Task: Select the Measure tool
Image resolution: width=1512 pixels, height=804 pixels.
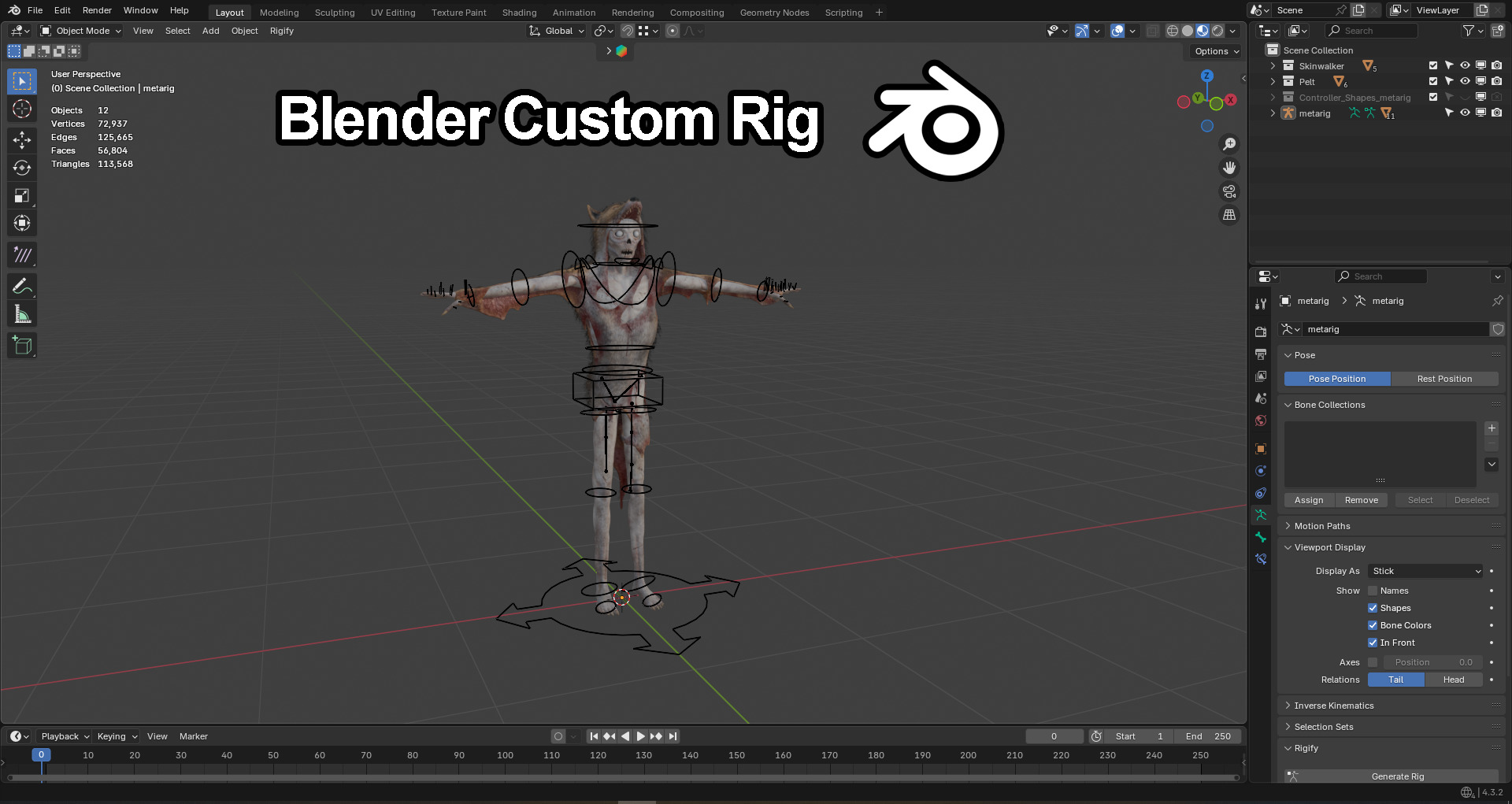Action: [x=22, y=314]
